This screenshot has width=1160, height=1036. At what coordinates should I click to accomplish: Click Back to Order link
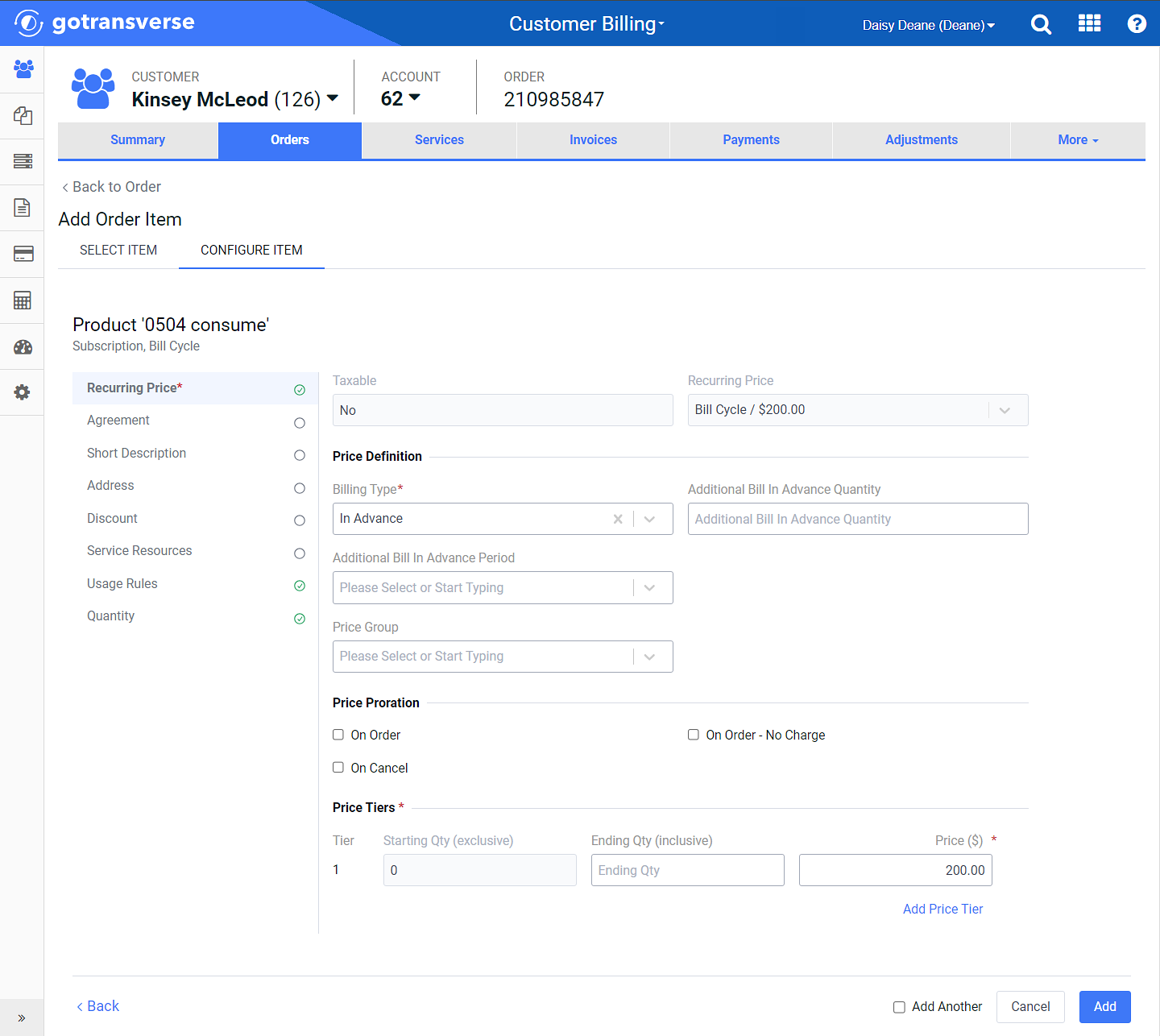(111, 187)
